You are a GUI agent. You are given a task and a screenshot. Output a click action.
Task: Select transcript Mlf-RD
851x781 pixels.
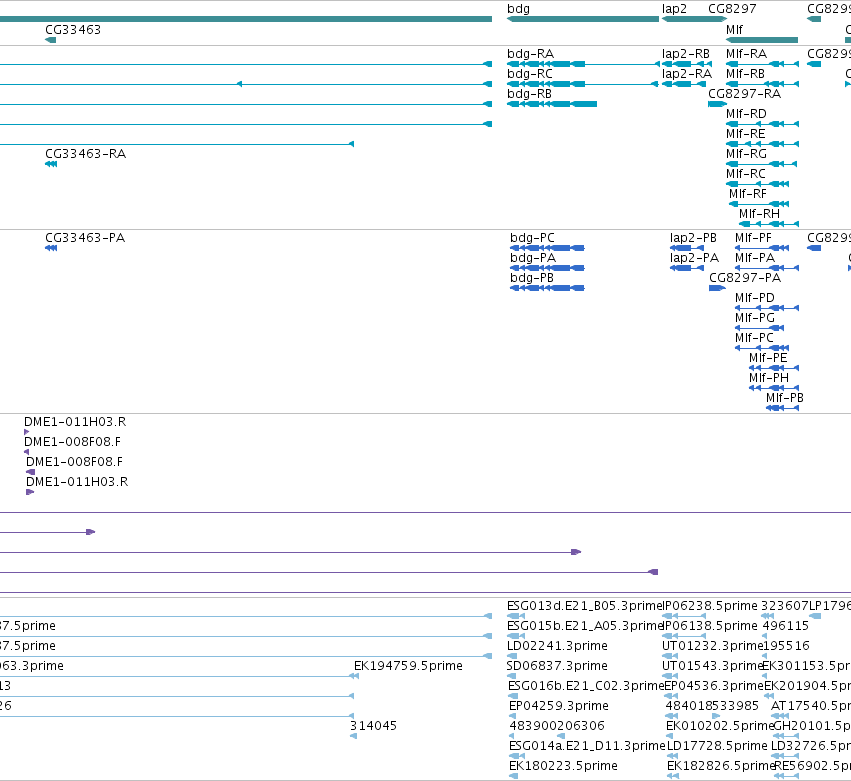pos(746,114)
